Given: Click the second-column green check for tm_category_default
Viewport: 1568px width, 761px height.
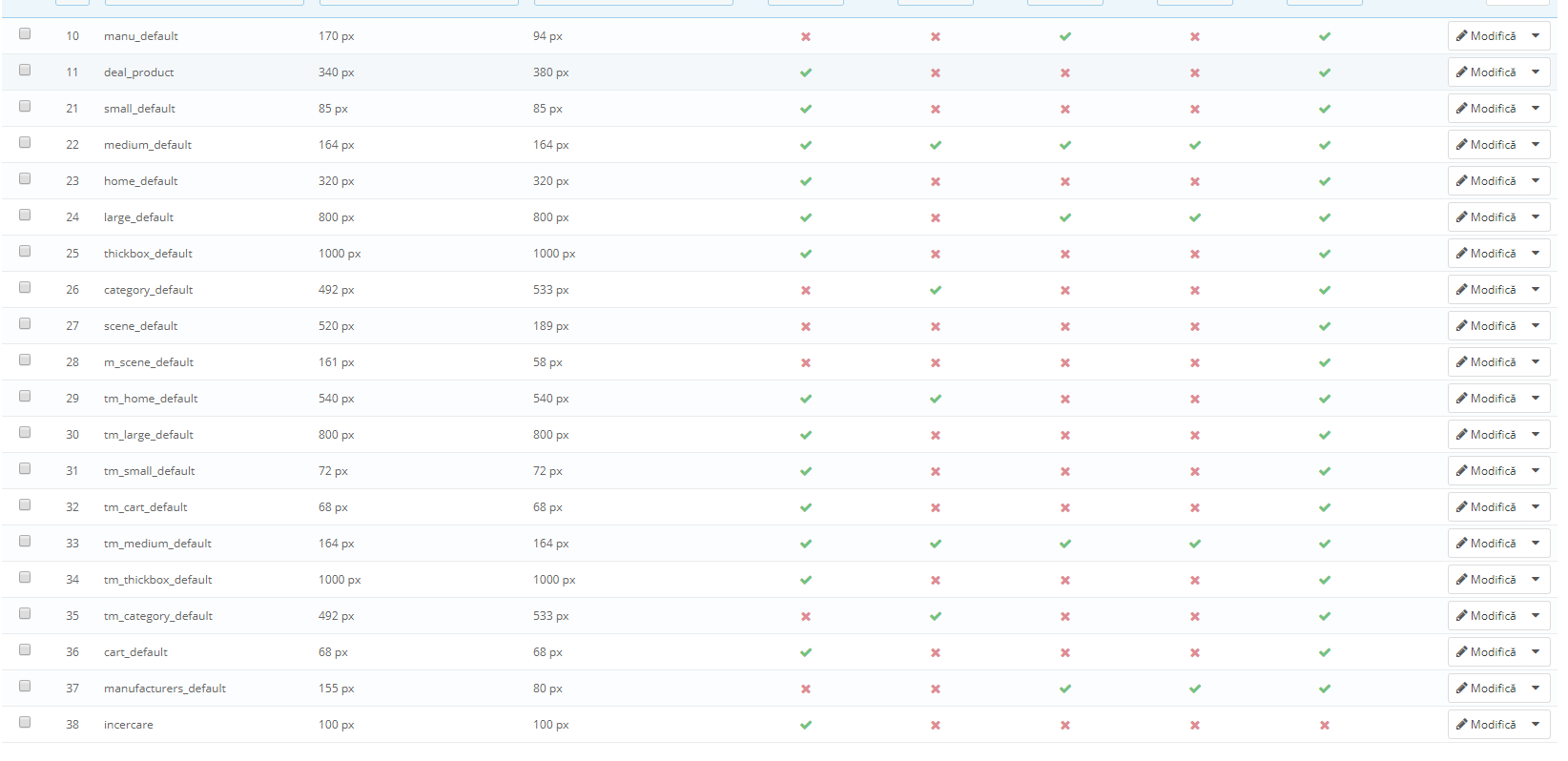Looking at the screenshot, I should click(x=936, y=616).
